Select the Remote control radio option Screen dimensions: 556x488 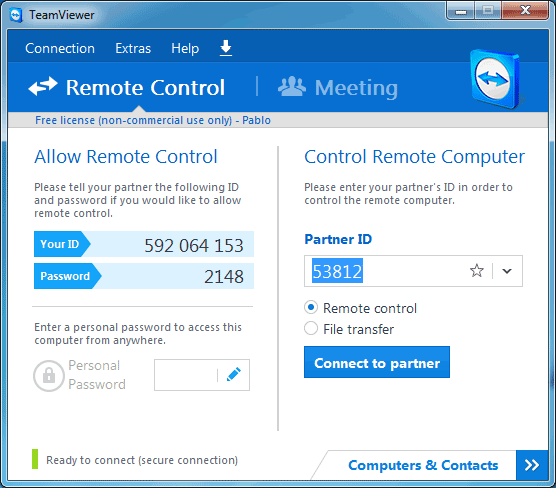(x=311, y=307)
